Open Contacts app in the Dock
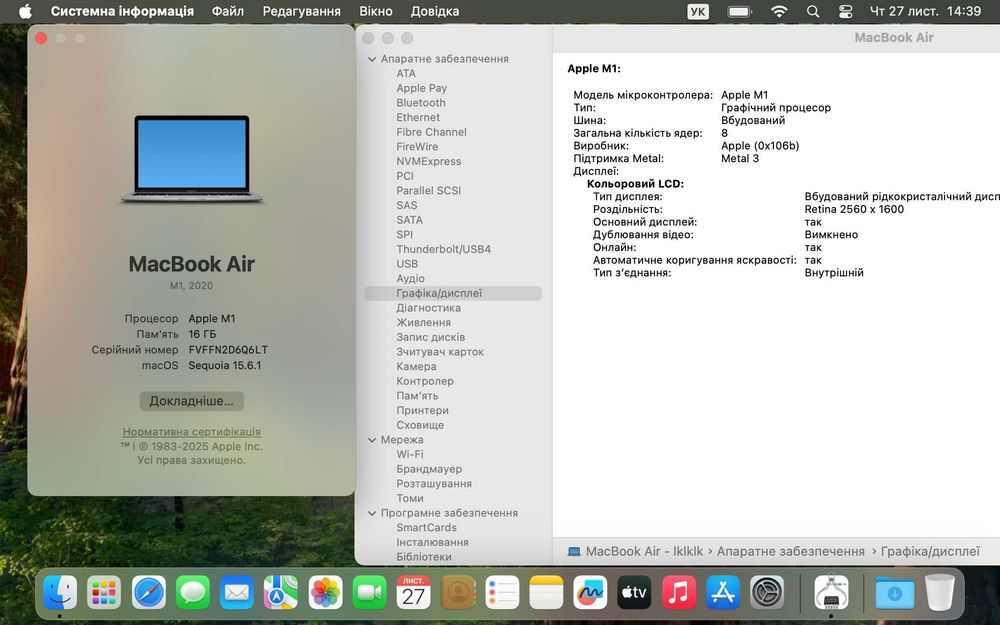The image size is (1000, 625). pos(458,592)
